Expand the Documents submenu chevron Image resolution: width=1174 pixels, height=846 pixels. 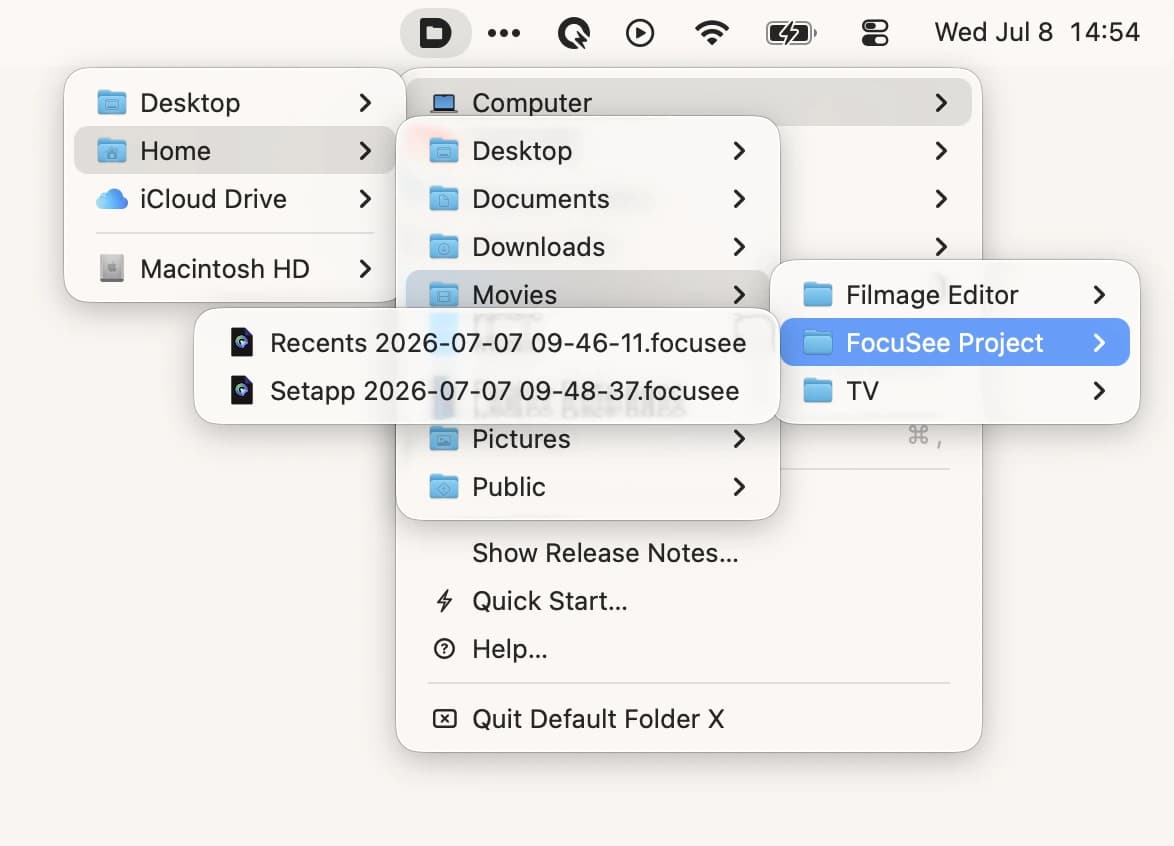click(x=739, y=198)
